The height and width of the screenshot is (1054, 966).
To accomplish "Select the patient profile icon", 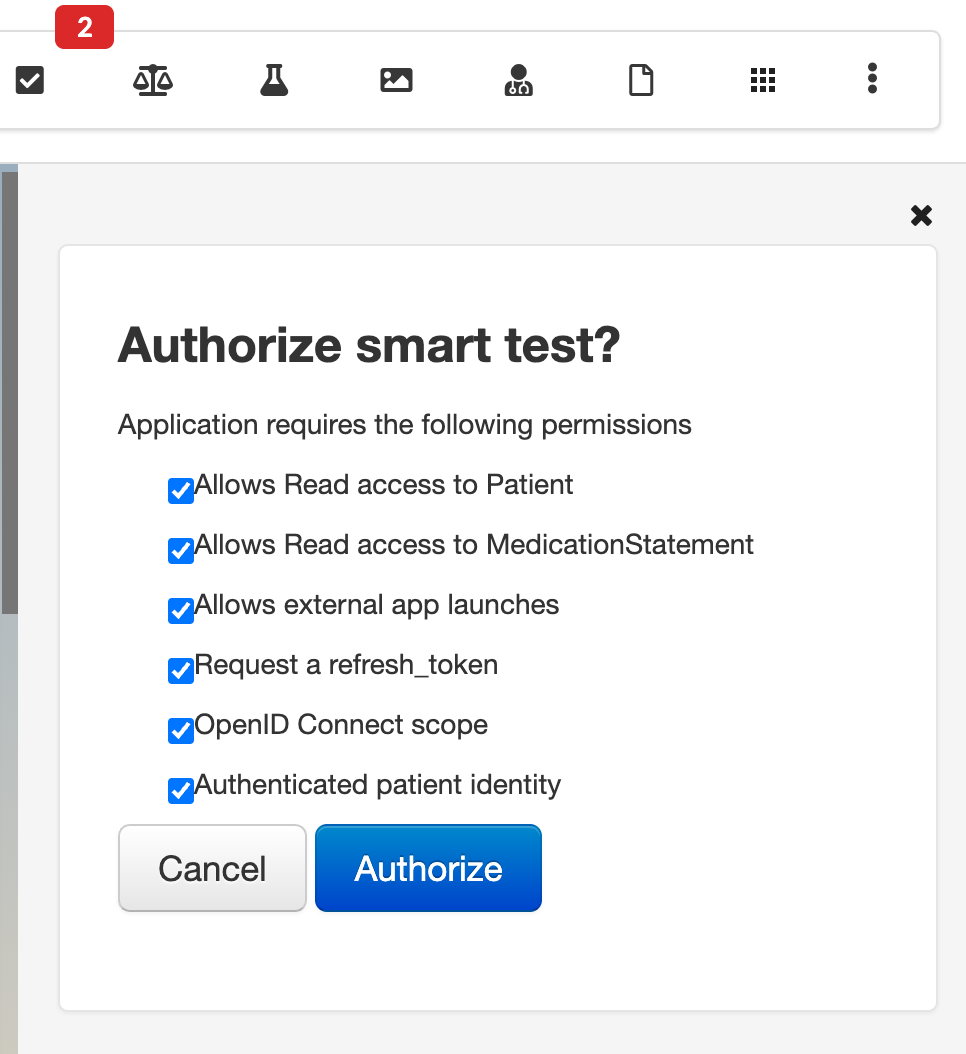I will pyautogui.click(x=518, y=80).
